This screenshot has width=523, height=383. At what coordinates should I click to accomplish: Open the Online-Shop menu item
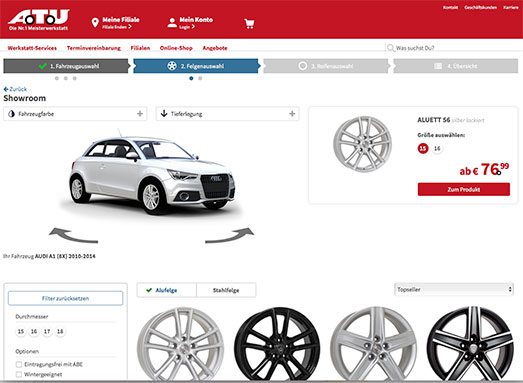(x=176, y=48)
